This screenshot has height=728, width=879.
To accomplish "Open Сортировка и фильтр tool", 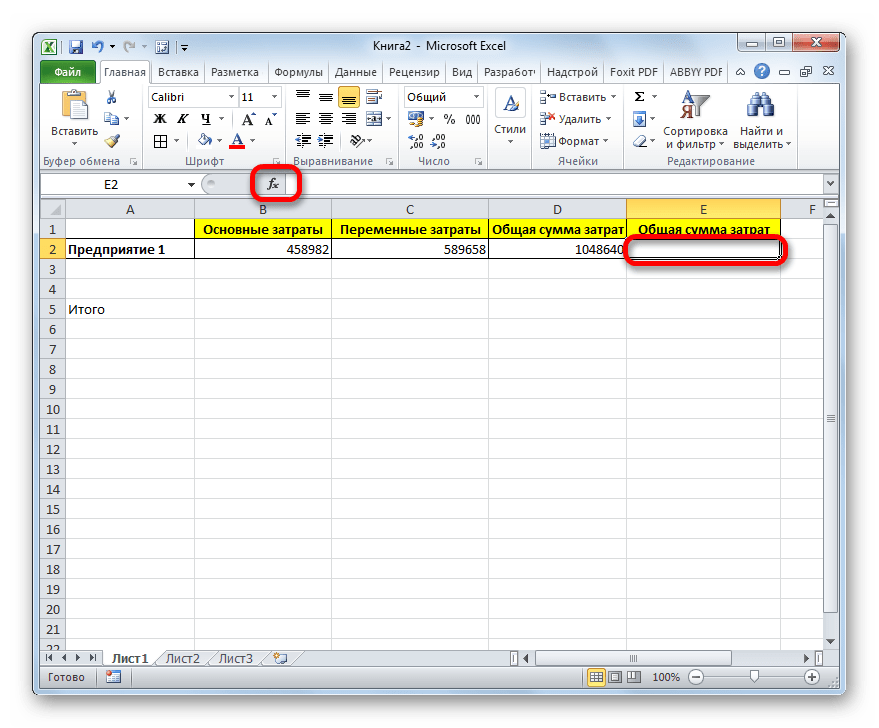I will tap(695, 120).
